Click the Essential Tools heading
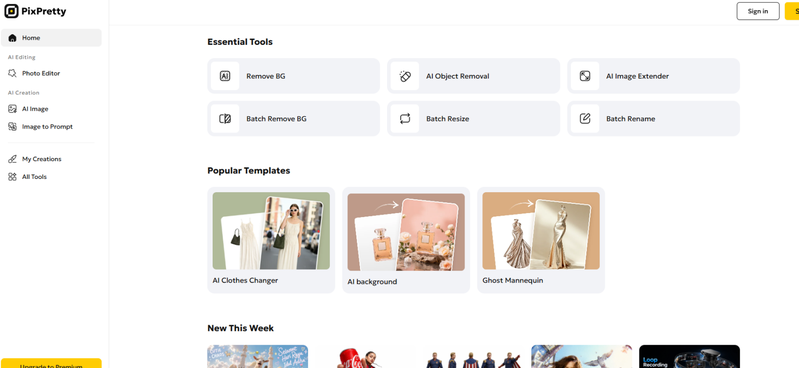The image size is (799, 368). click(240, 42)
